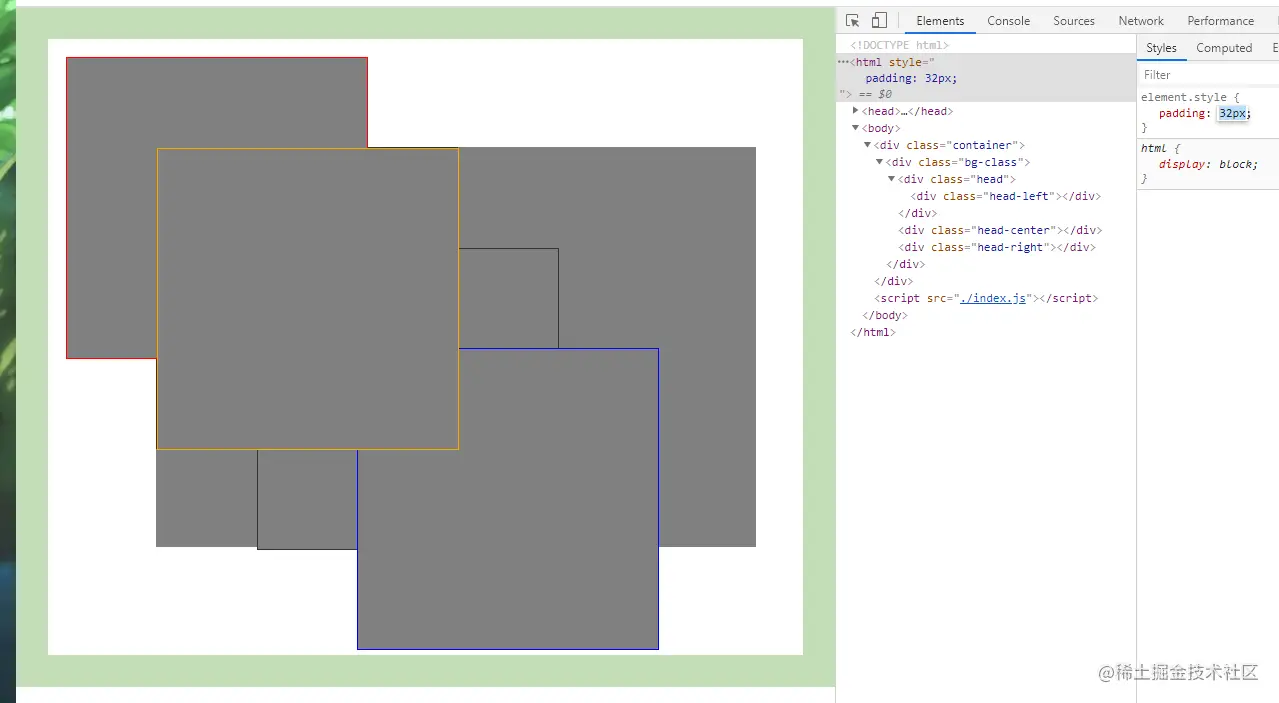The width and height of the screenshot is (1279, 703).
Task: Click the padding property name in element.style
Action: tap(1183, 114)
